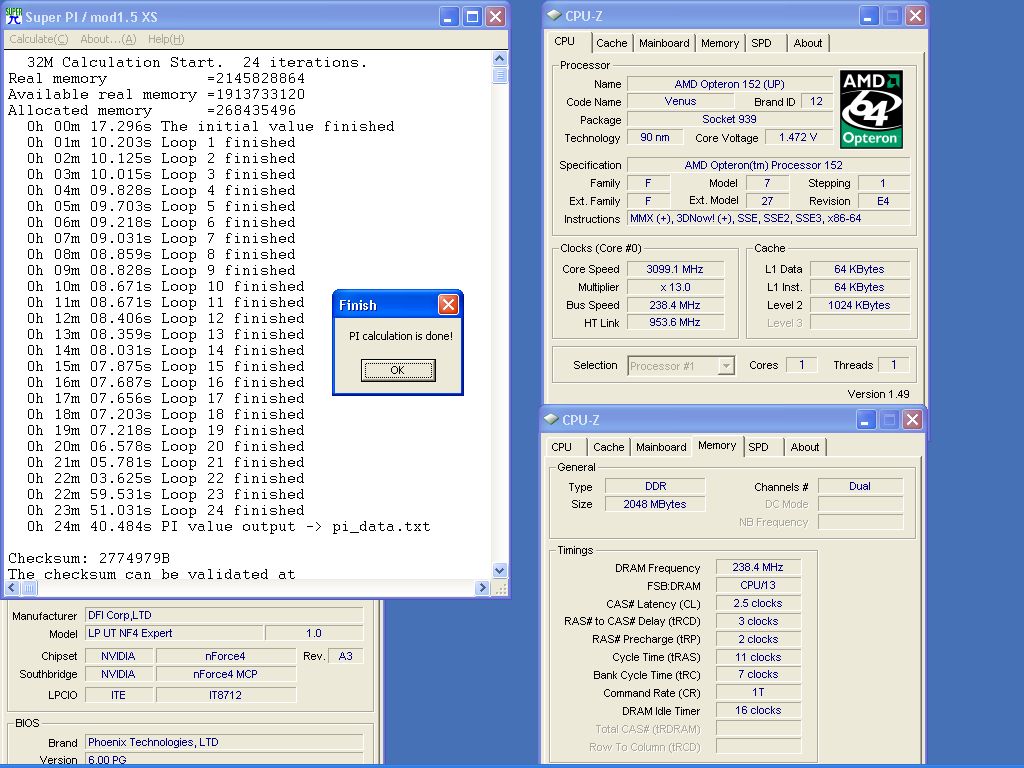
Task: Click the Checksum: 2774979B line
Action: (89, 558)
